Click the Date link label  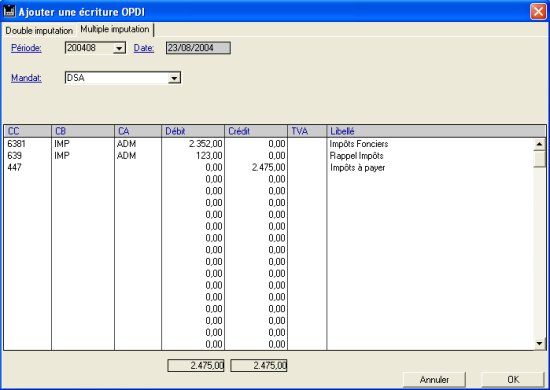pyautogui.click(x=144, y=48)
